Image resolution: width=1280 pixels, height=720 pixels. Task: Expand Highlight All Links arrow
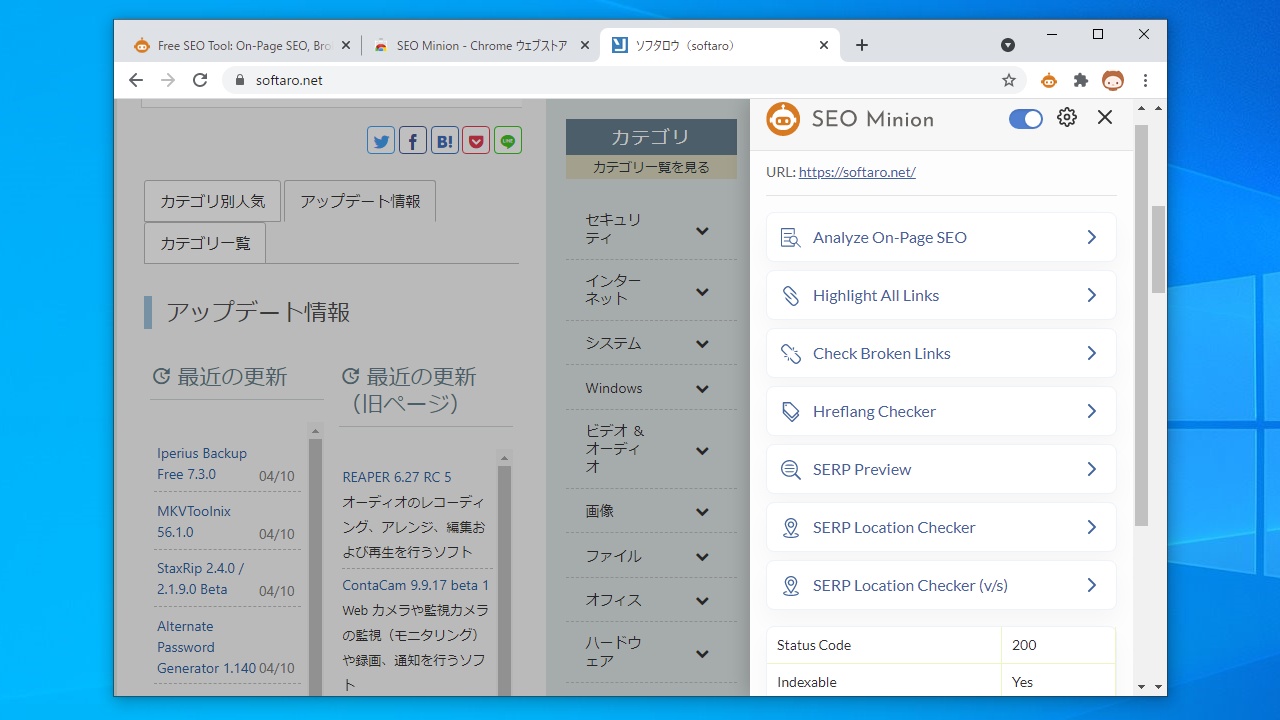tap(1092, 295)
